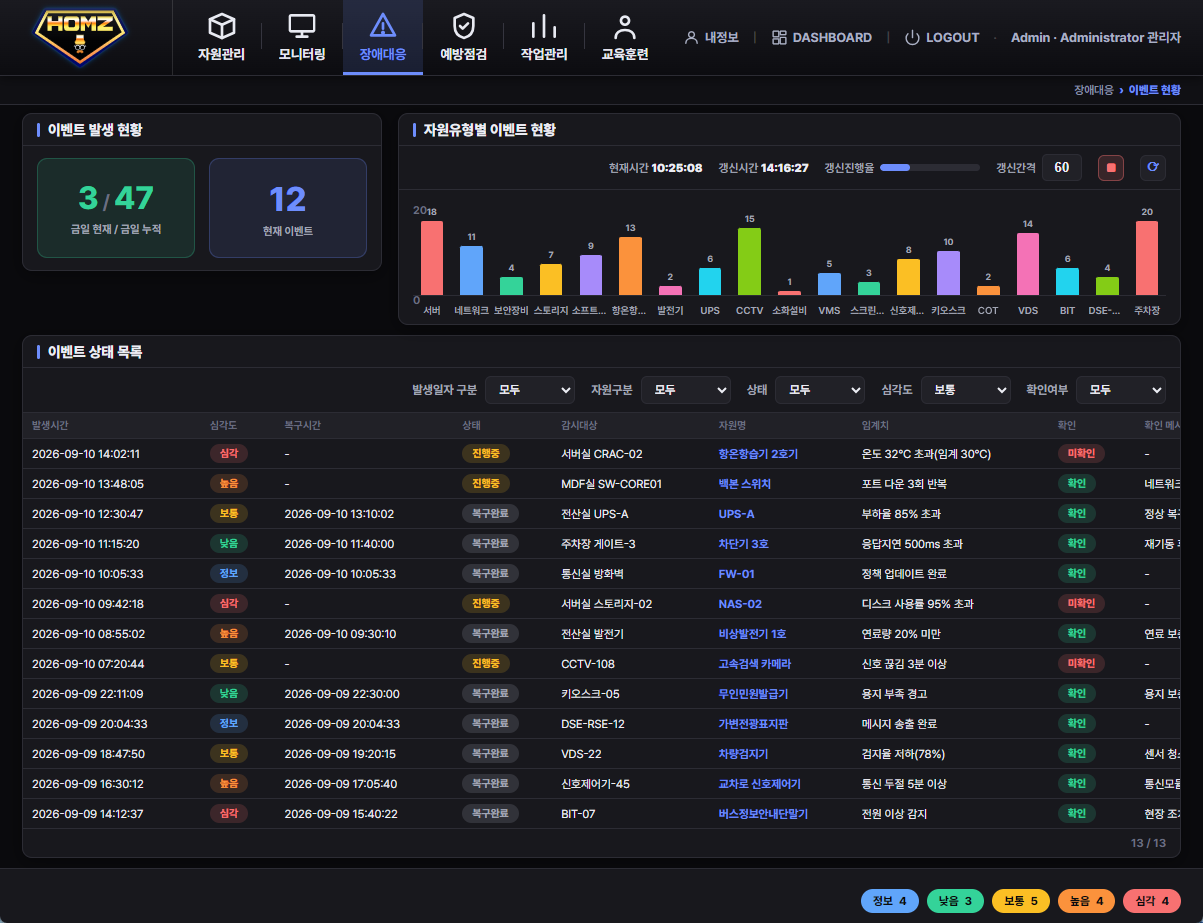
Task: Open the 백본 스위치 resource link
Action: 744,484
